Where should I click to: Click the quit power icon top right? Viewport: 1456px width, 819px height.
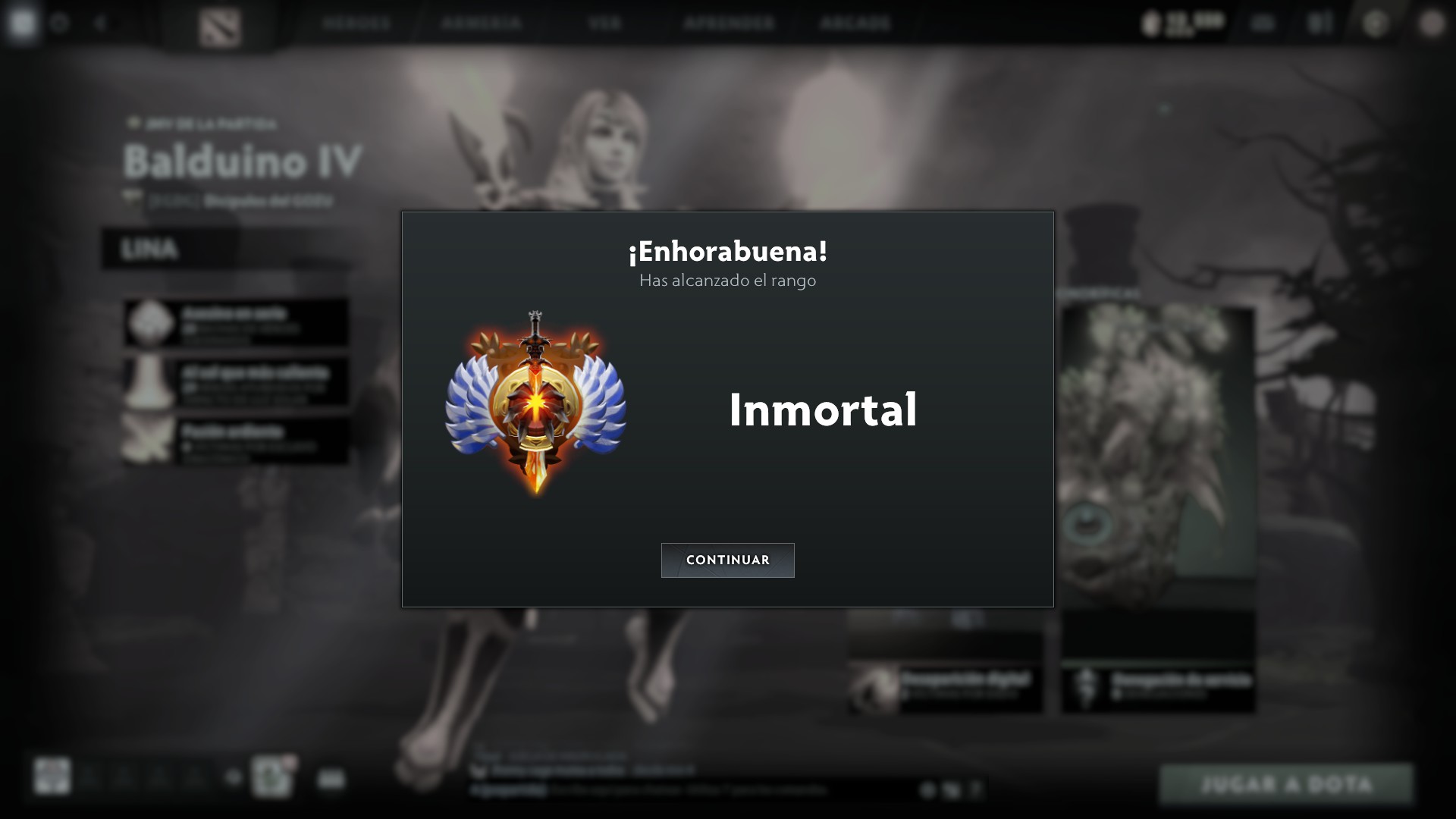point(1431,24)
